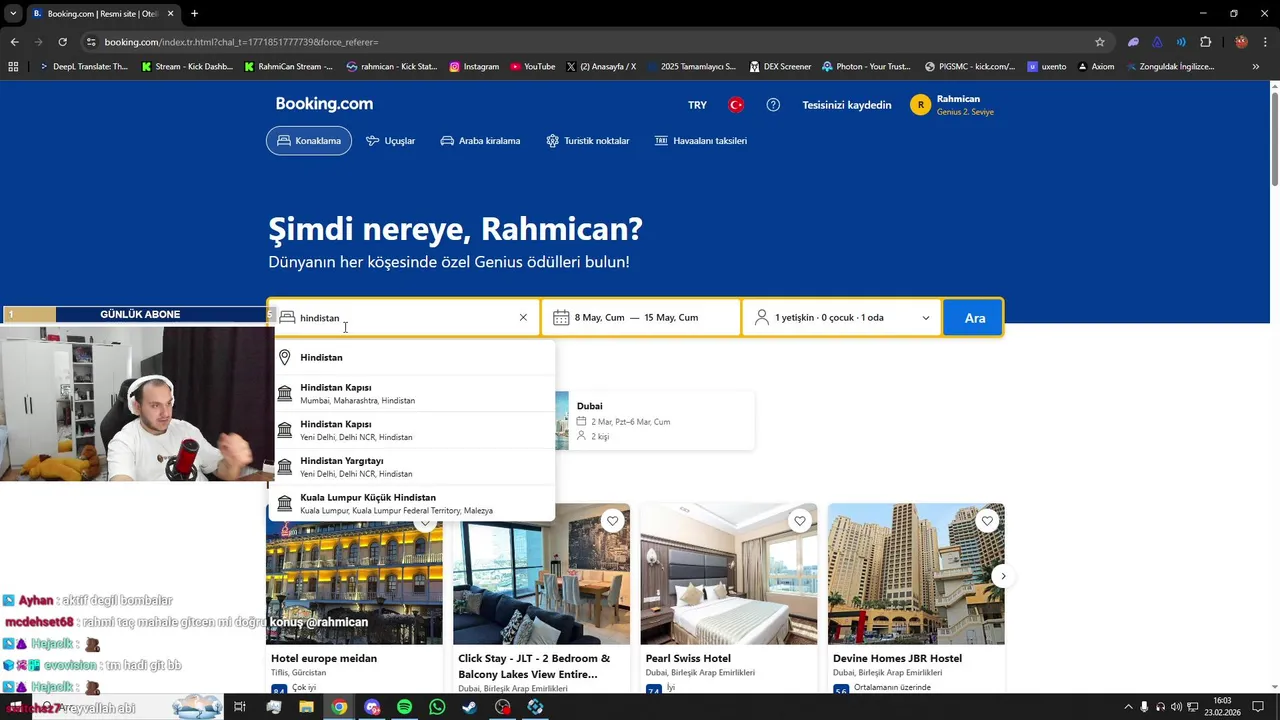Choose Hindistan Kapısı in Yeni Delhi suggestion
The image size is (1280, 720).
[x=414, y=430]
